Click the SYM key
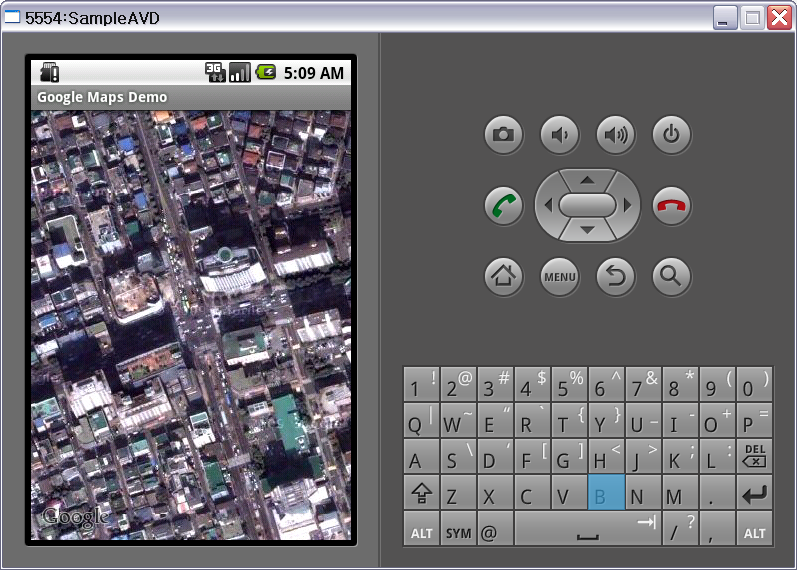Viewport: 797px width, 570px height. 458,528
